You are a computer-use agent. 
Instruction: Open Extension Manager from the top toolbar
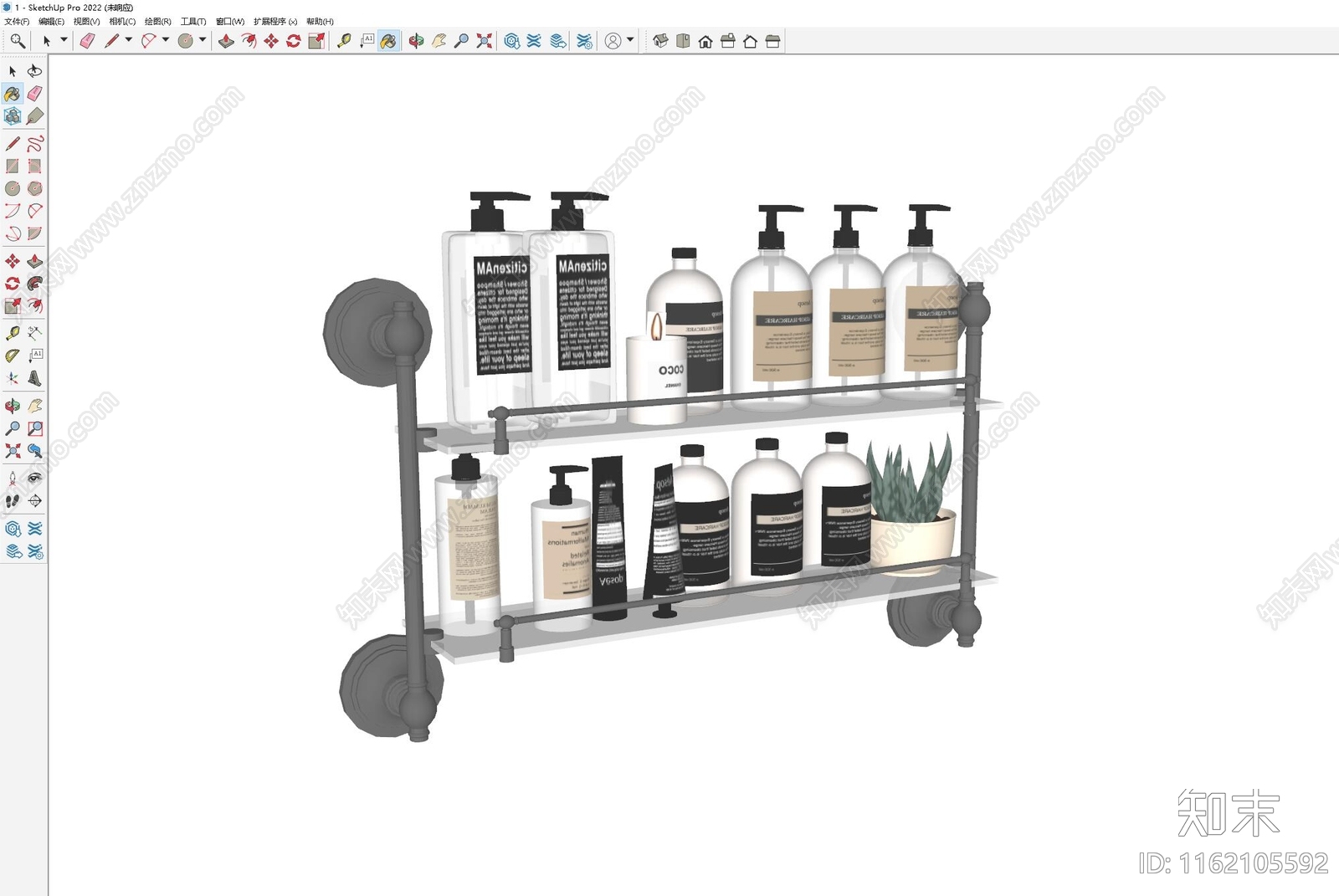pyautogui.click(x=584, y=40)
